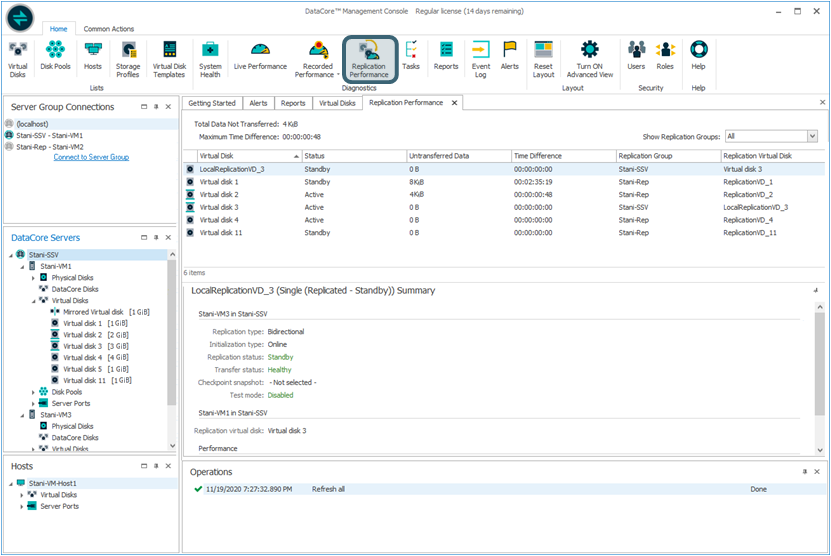
Task: Collapse the Stani-VM1 server node
Action: [x=22, y=267]
